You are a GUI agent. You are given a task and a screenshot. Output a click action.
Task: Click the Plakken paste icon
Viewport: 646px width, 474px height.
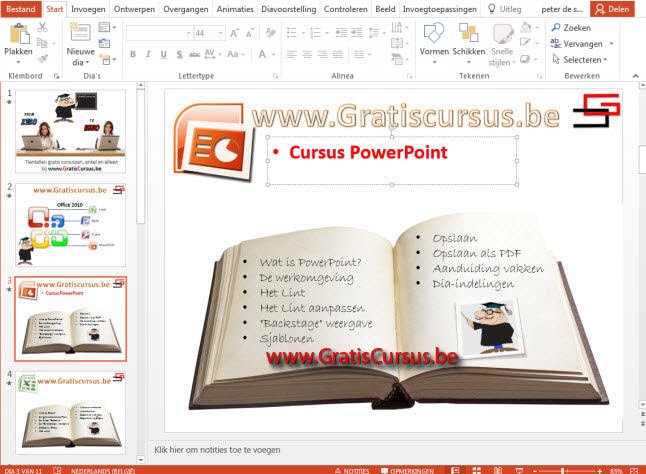click(x=19, y=34)
